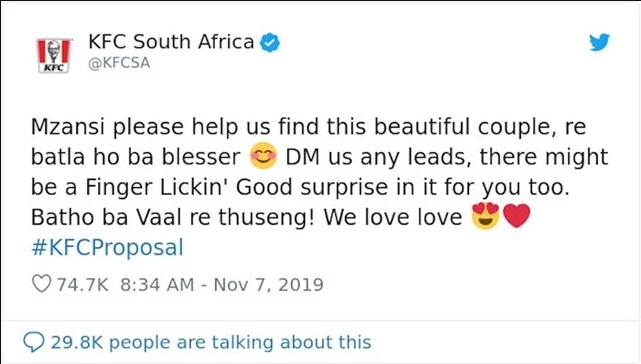This screenshot has width=641, height=364.
Task: Open the 8:34 AM - Nov 7, 2019 timestamp
Action: point(222,285)
